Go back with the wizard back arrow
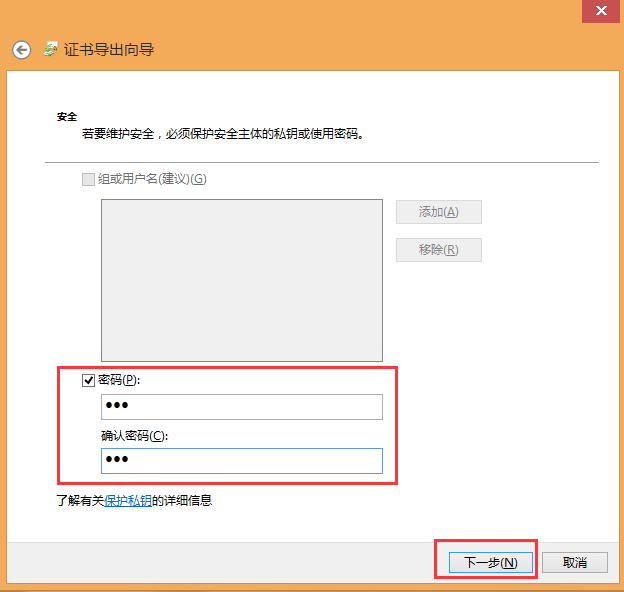Screen dimensions: 624x592 click(x=21, y=50)
